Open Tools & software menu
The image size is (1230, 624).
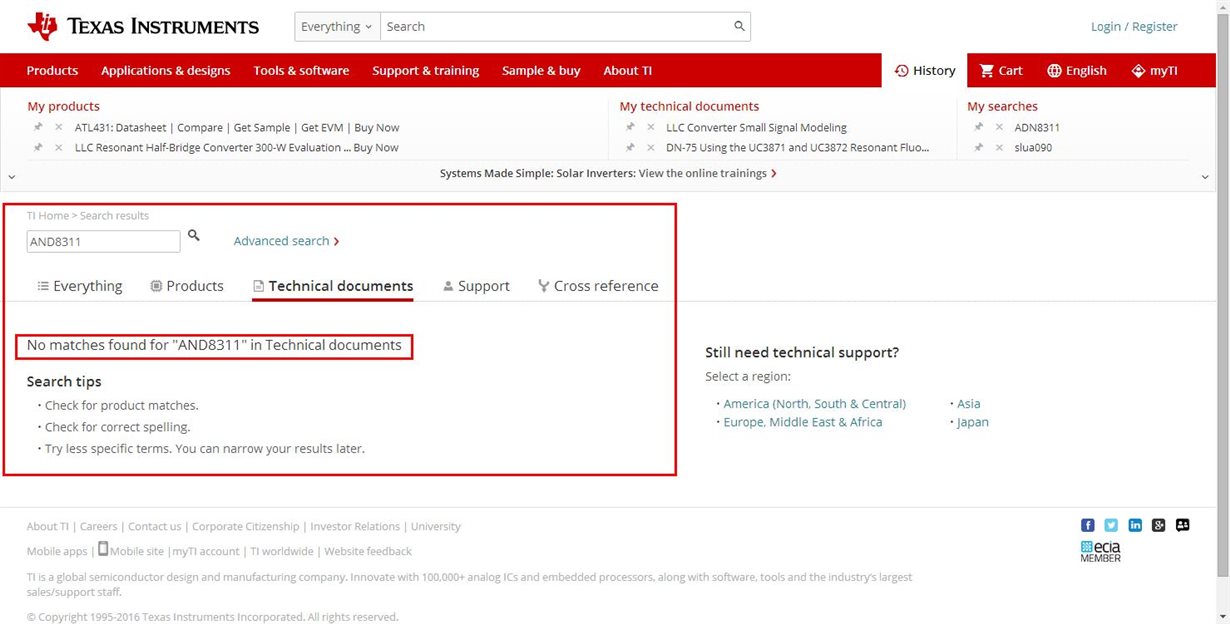[x=301, y=71]
